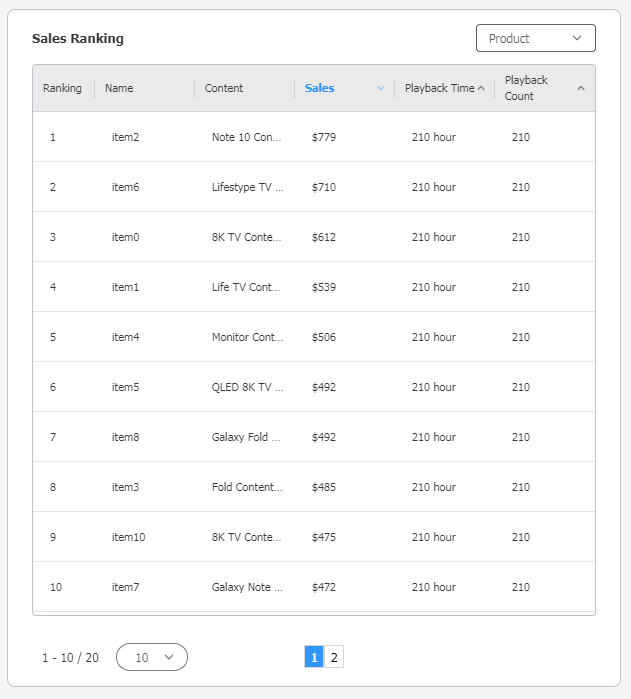Click the Monitor Content cell
This screenshot has height=699, width=631.
point(247,337)
